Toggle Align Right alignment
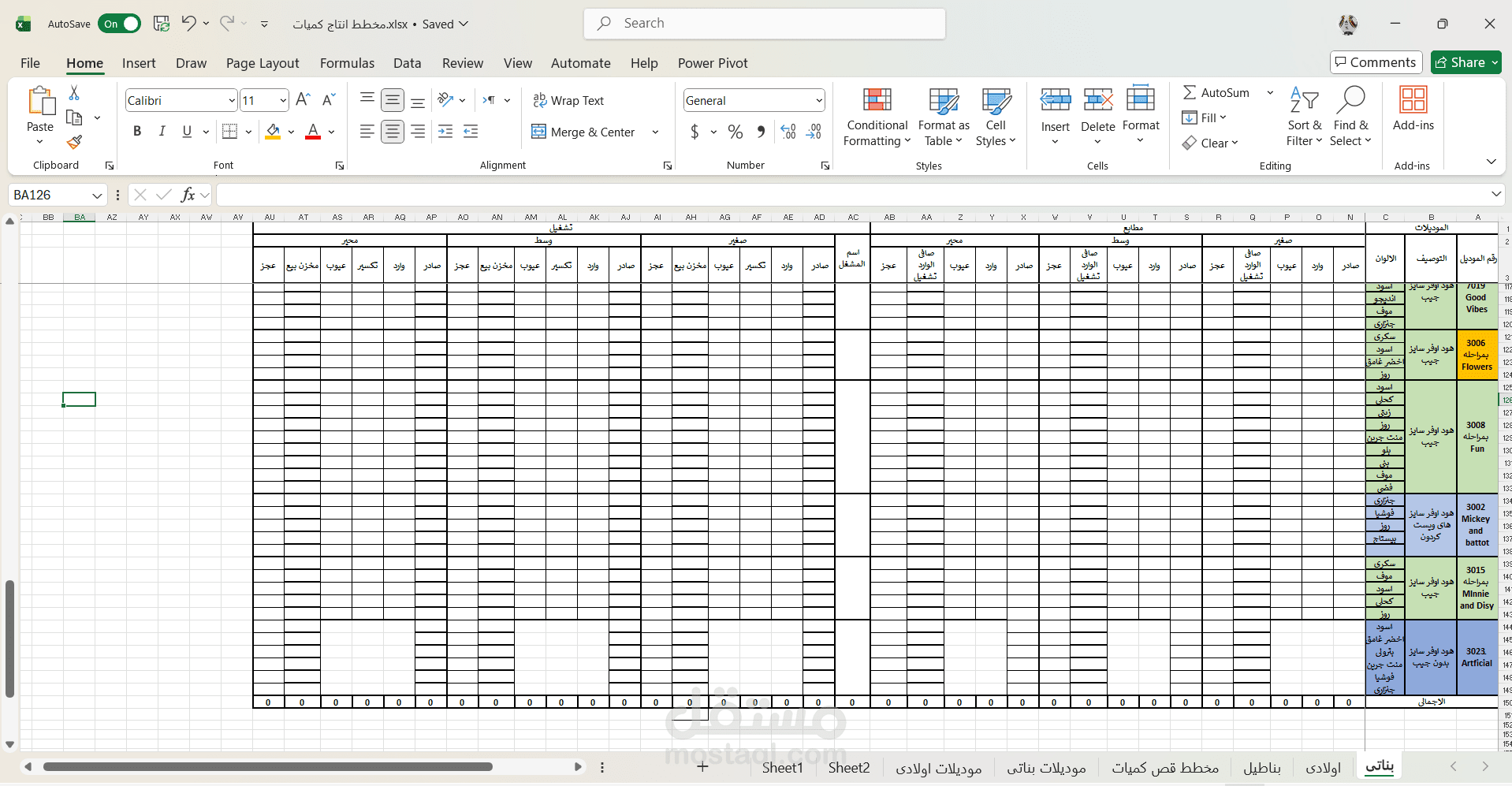The height and width of the screenshot is (786, 1512). pyautogui.click(x=418, y=132)
